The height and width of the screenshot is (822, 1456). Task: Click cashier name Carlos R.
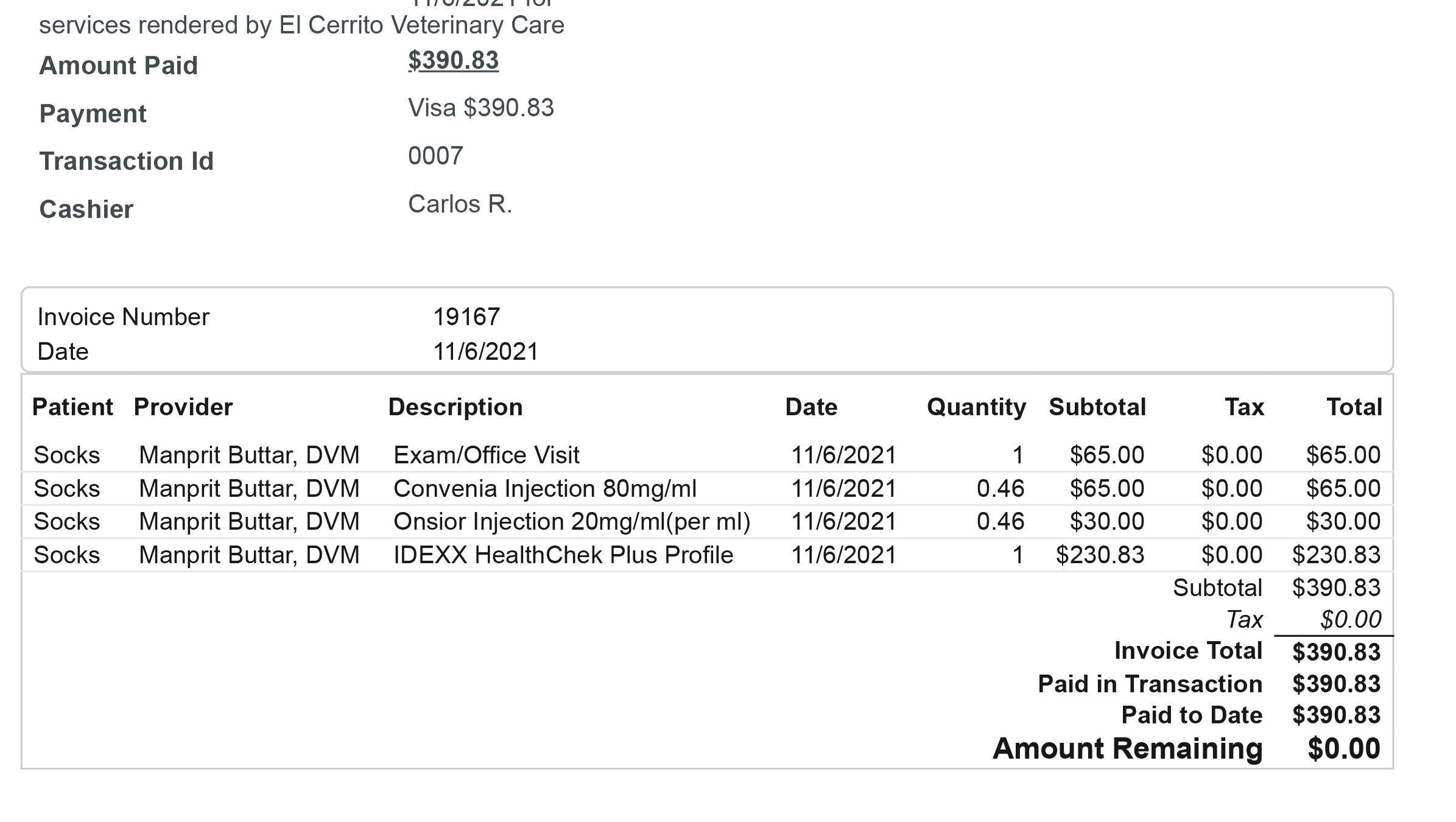[460, 204]
